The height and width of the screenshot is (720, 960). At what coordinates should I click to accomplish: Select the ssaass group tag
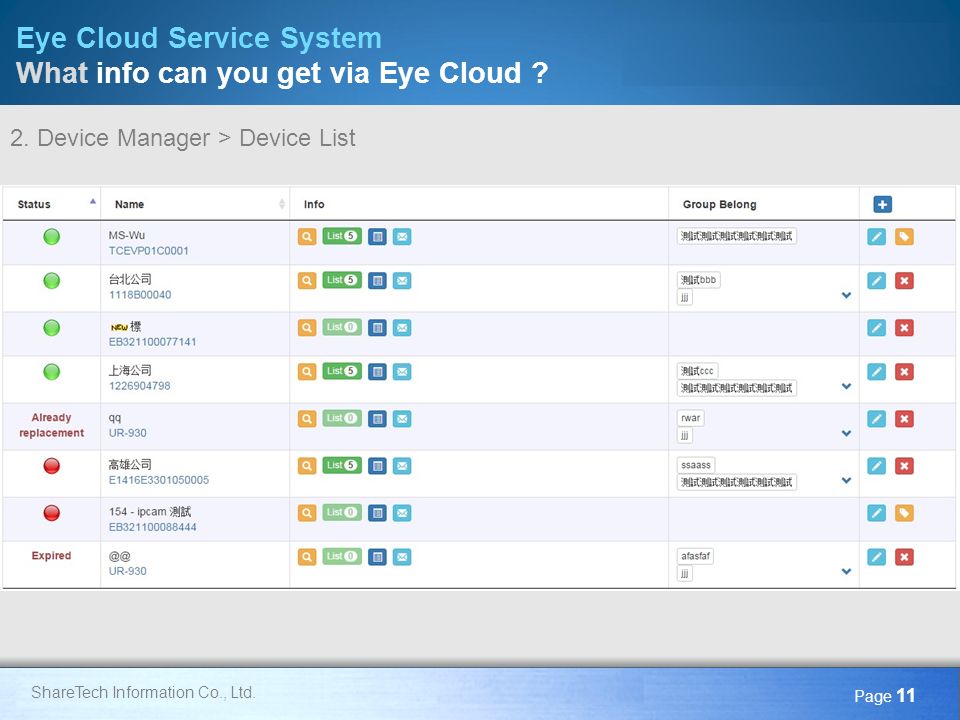tap(696, 465)
